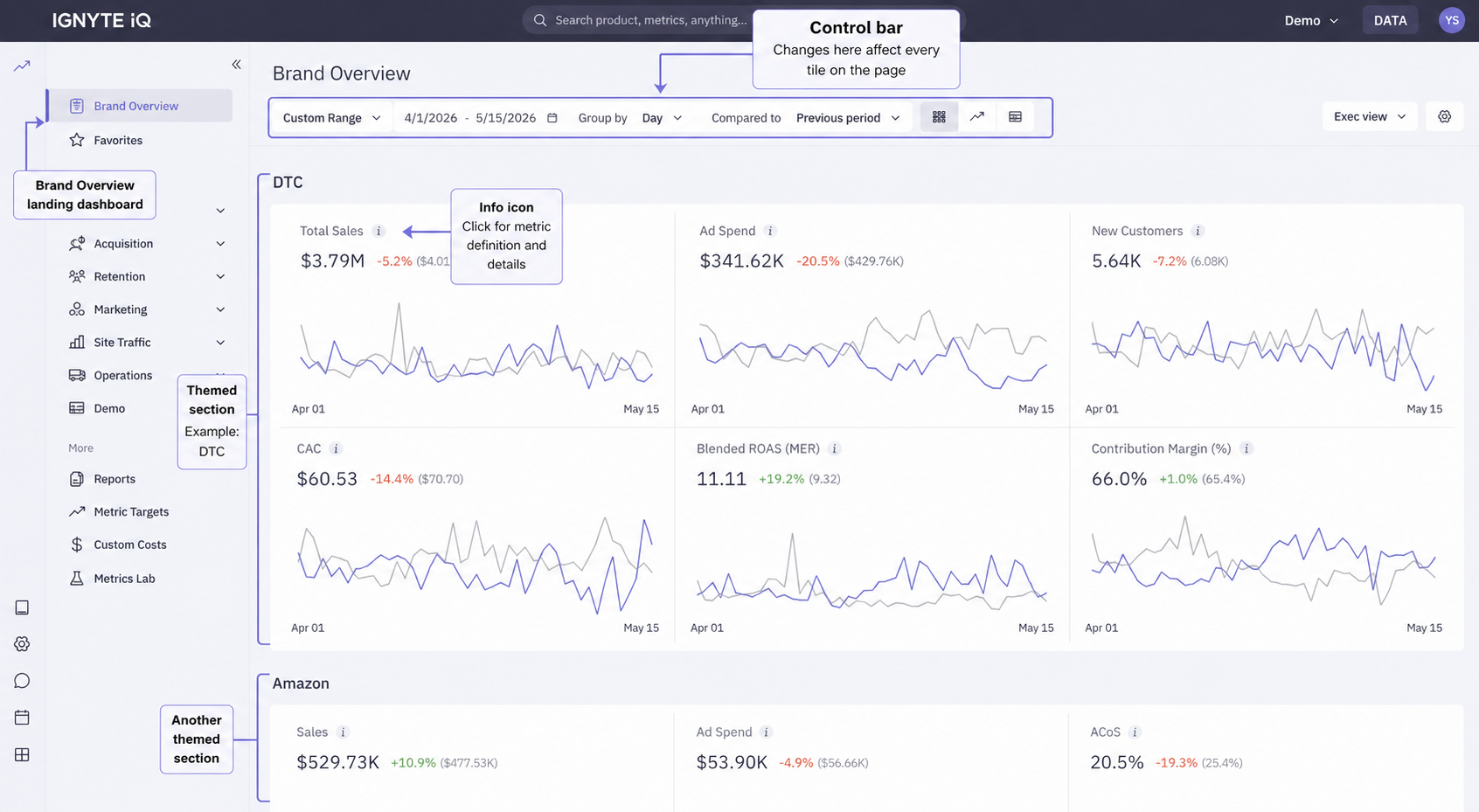1479x812 pixels.
Task: Switch to tile grid view
Action: coord(939,117)
